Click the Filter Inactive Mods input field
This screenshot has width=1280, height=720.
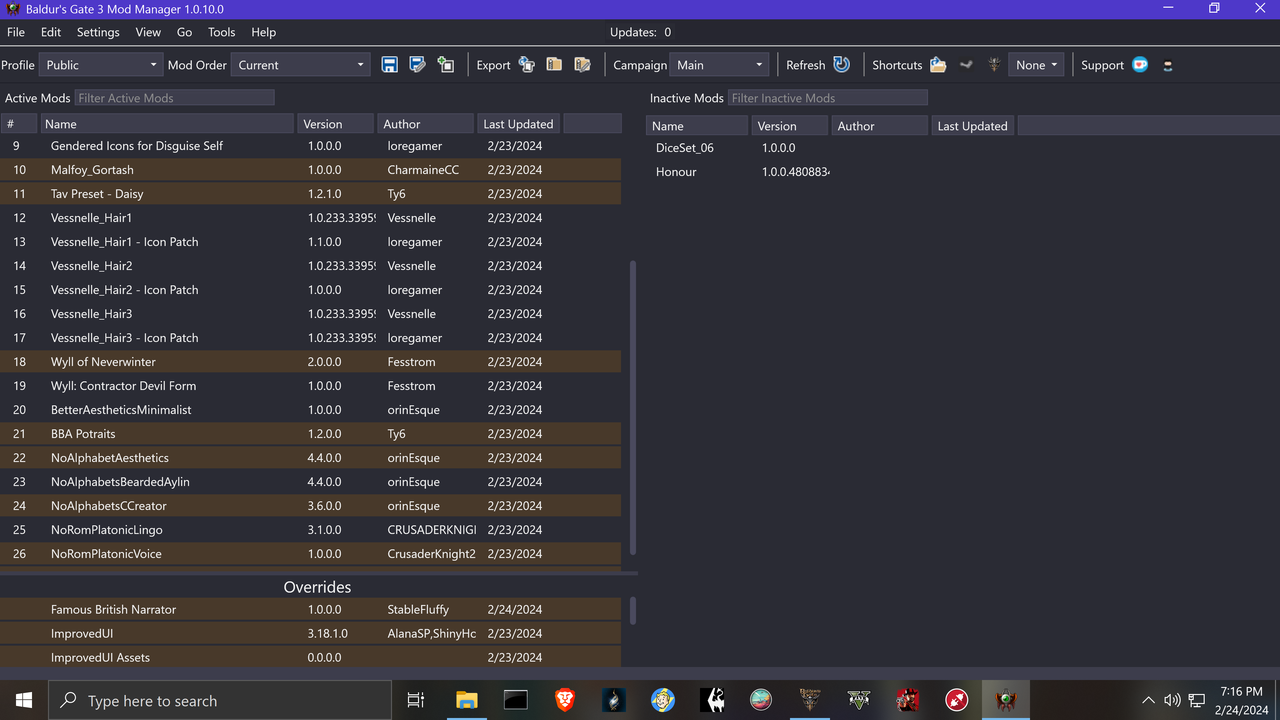828,98
